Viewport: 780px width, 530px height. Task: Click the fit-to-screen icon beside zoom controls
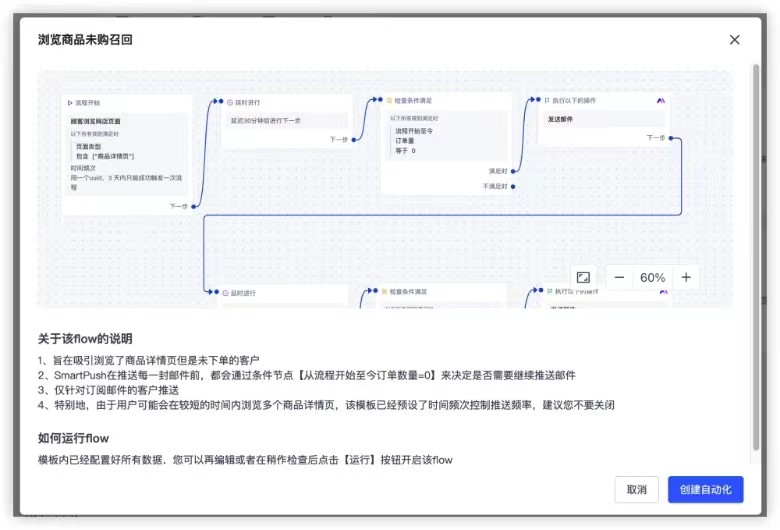click(x=583, y=277)
